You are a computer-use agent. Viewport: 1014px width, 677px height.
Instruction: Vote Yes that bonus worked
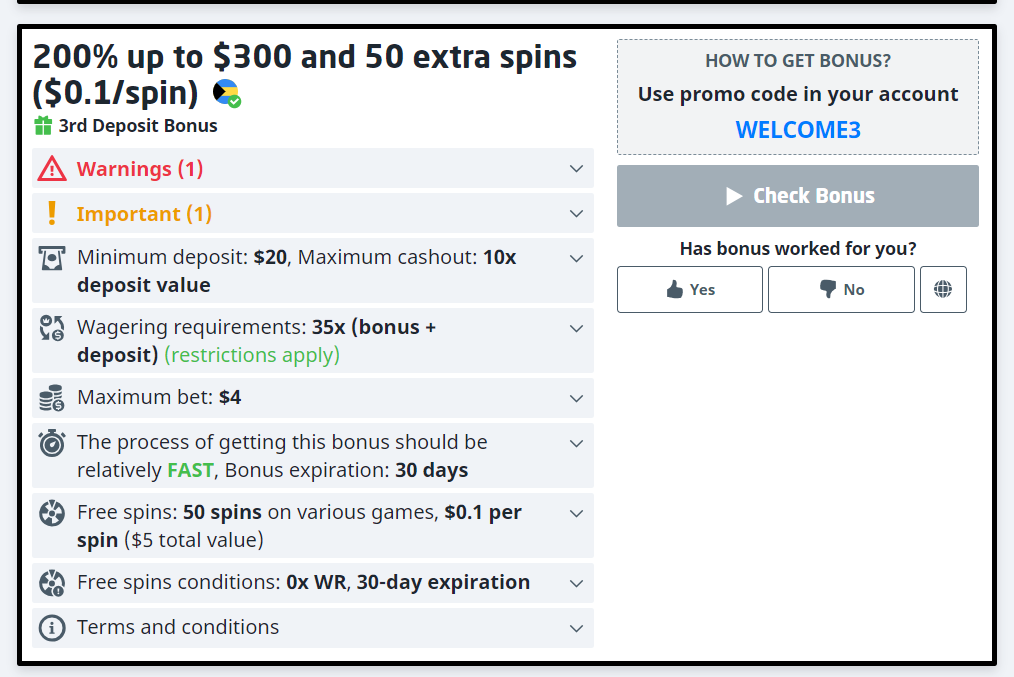[690, 290]
